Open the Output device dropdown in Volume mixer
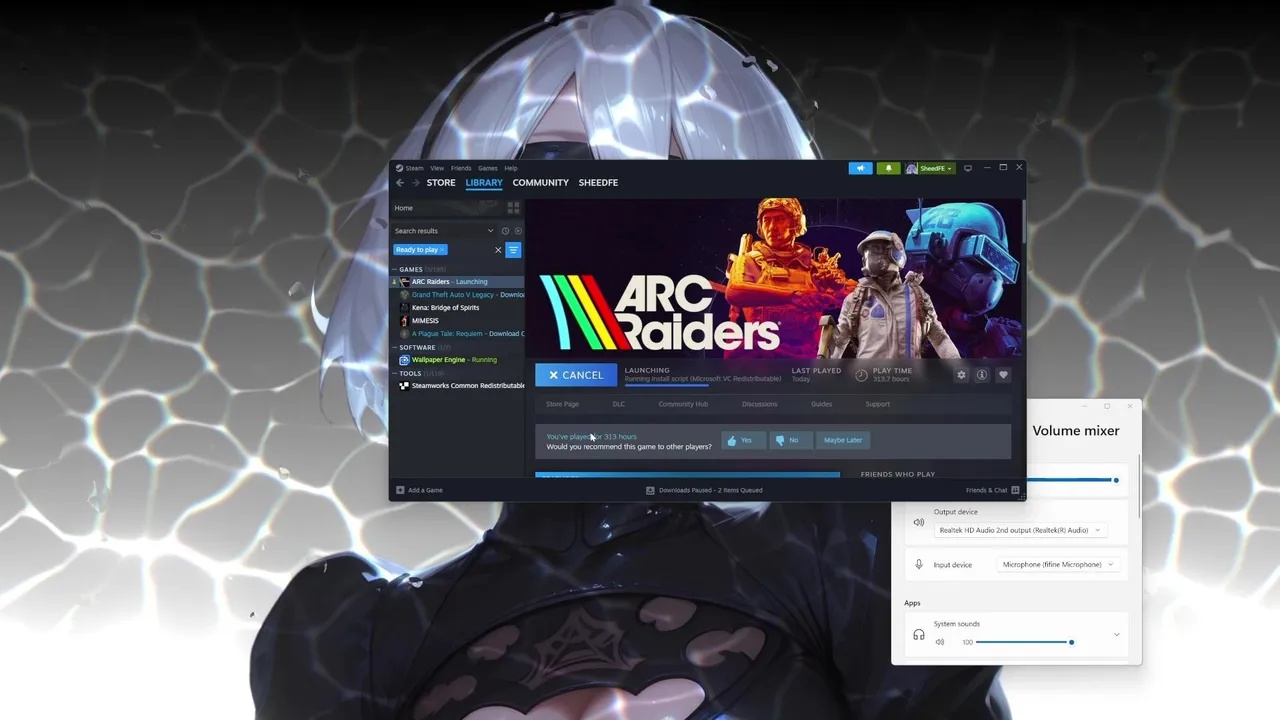The image size is (1280, 720). (x=1021, y=530)
